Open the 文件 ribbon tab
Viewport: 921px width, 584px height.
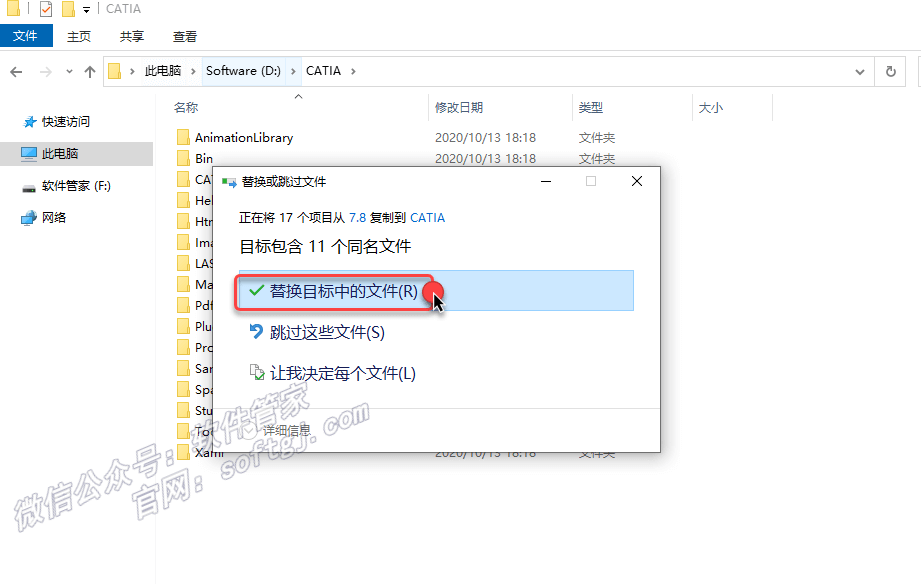tap(26, 36)
